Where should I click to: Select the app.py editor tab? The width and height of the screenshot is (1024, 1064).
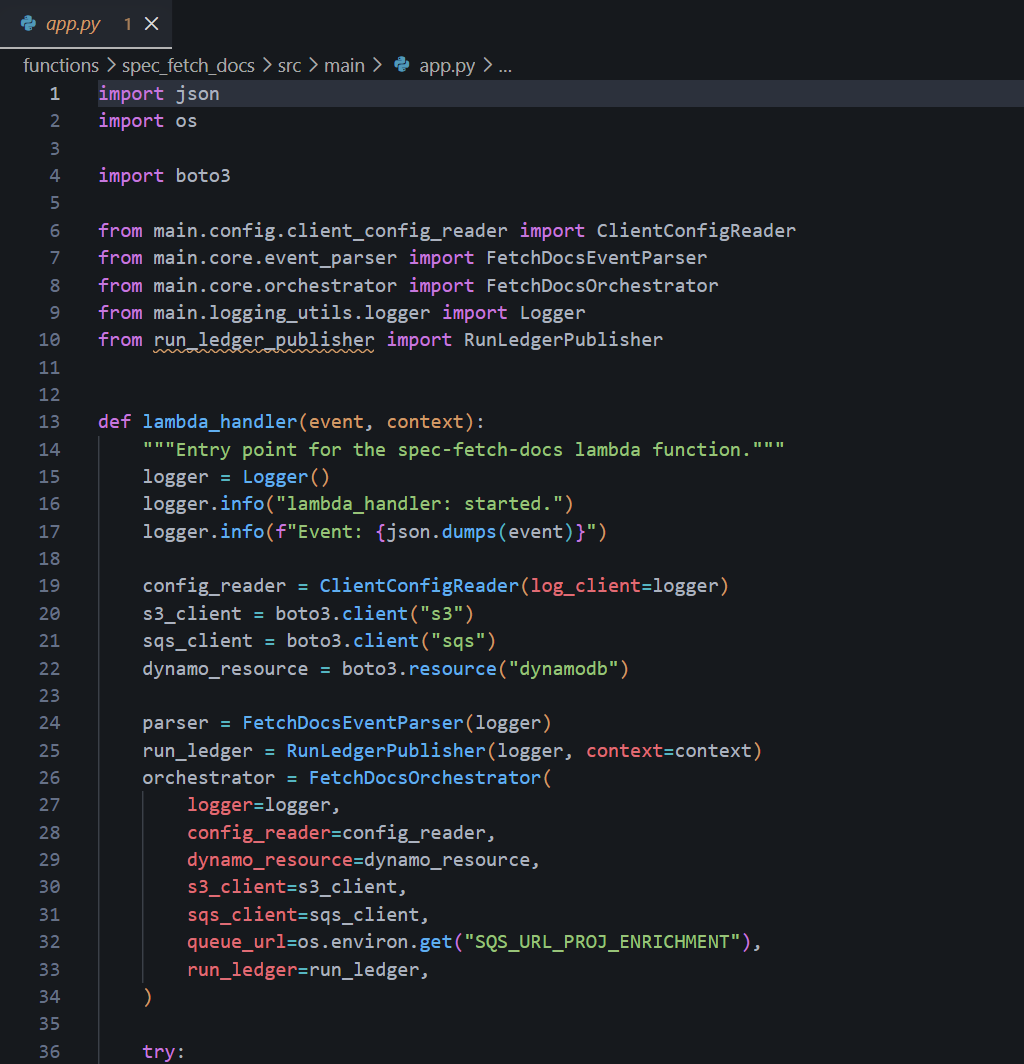click(x=86, y=24)
